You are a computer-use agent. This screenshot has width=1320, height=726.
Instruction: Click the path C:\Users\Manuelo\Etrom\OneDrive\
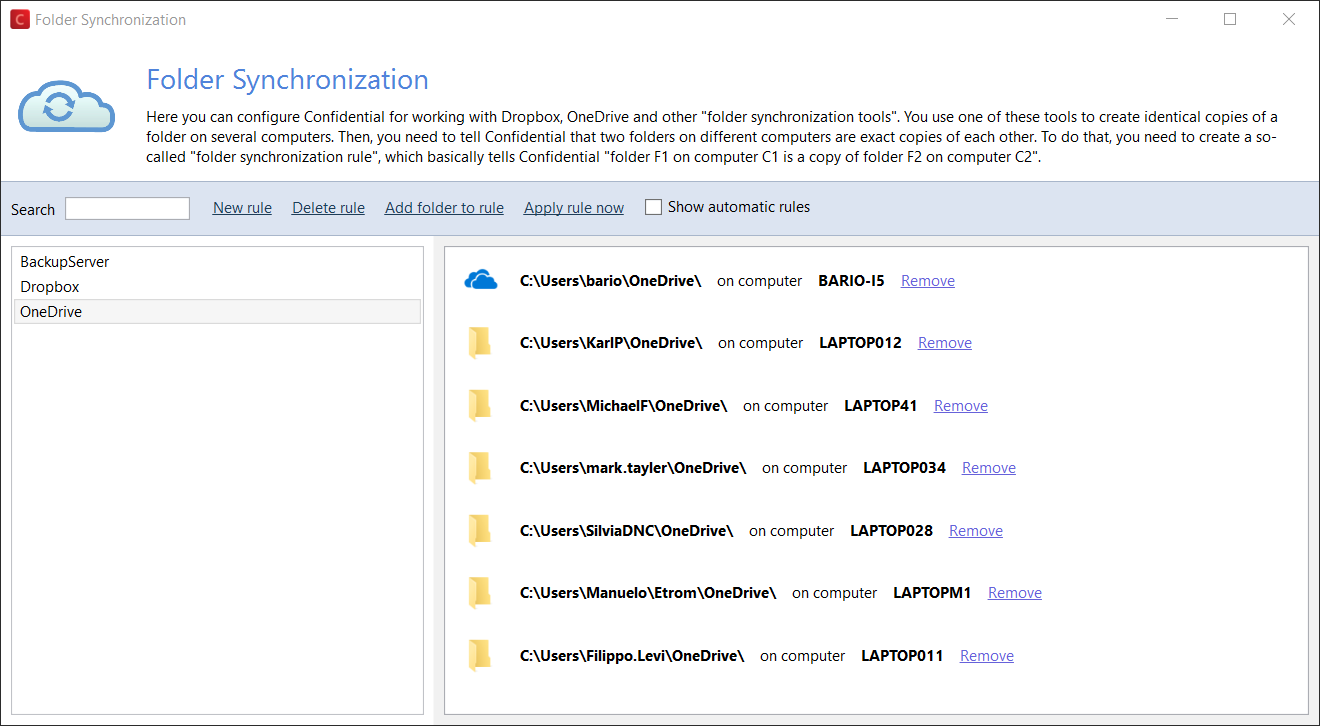[648, 593]
